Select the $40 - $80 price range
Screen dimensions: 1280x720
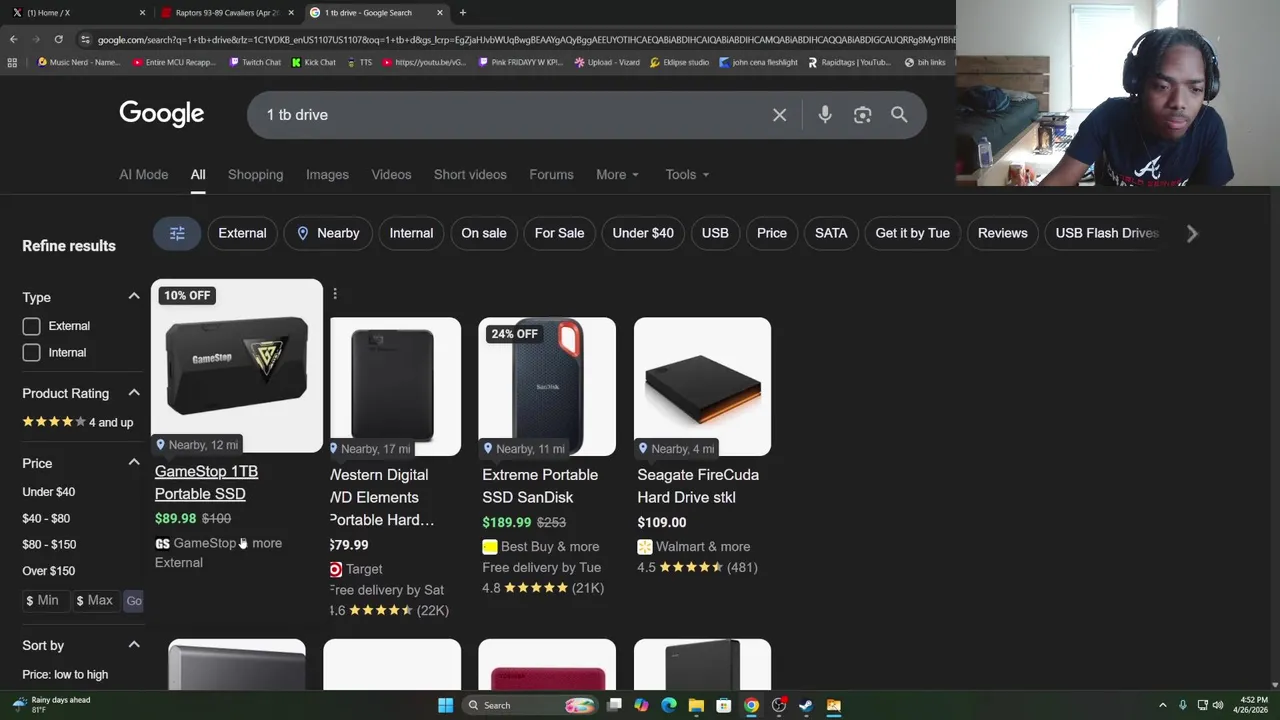pos(46,518)
